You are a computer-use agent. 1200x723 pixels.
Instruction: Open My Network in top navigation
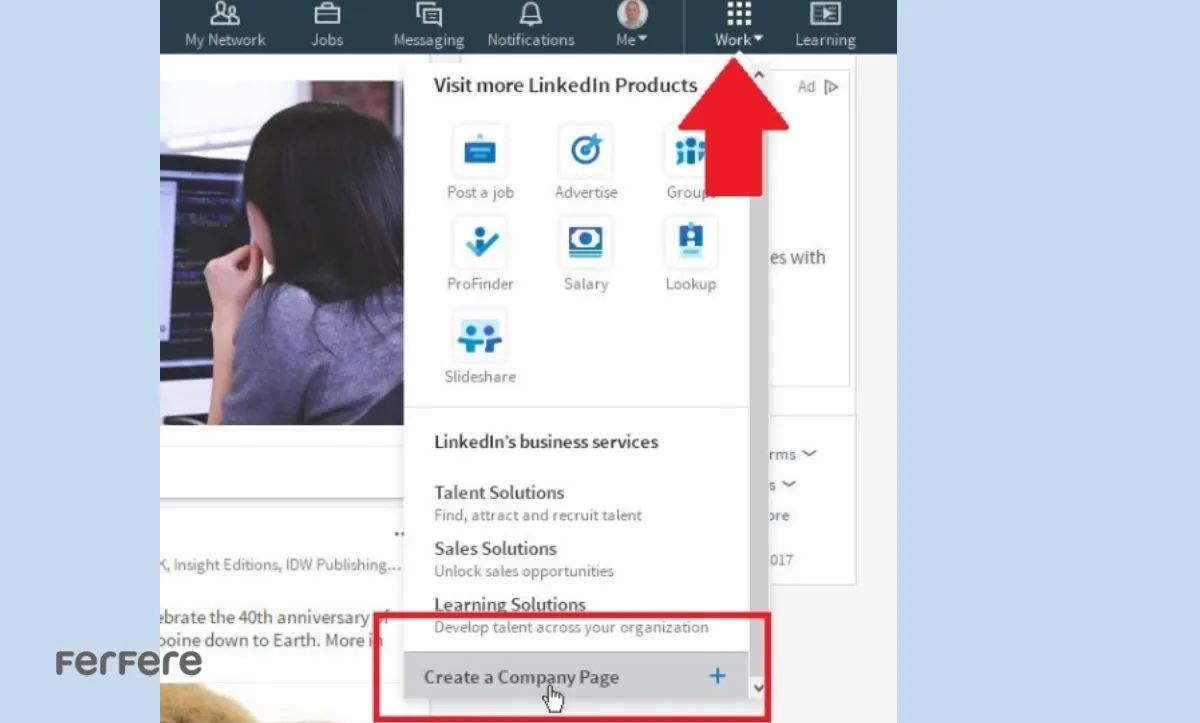pos(225,26)
